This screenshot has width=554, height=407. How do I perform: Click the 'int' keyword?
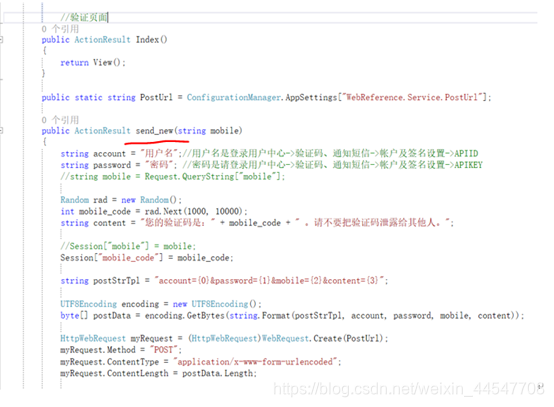pos(67,211)
